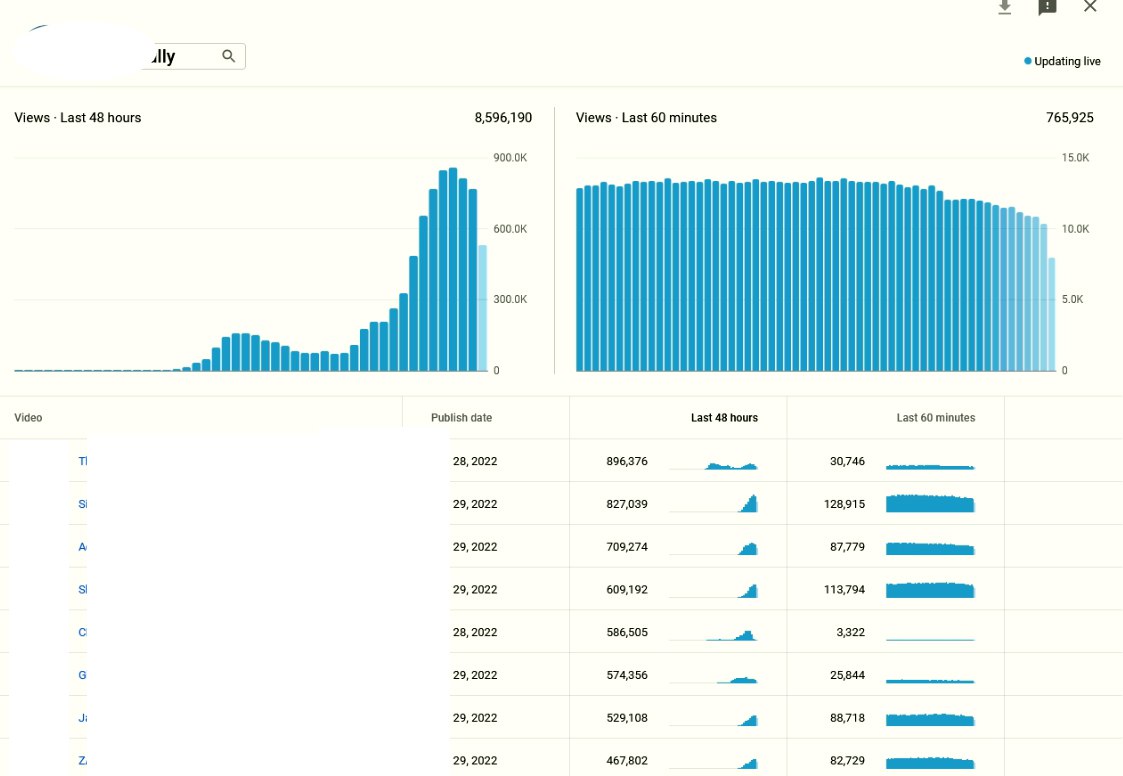Click the Publish date column header
This screenshot has width=1123, height=776.
[x=461, y=418]
